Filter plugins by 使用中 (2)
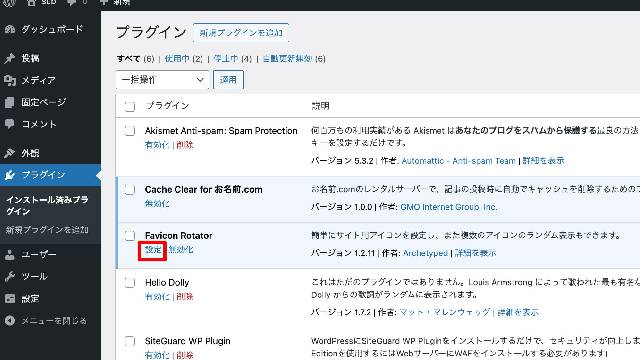The image size is (640, 360). [183, 59]
